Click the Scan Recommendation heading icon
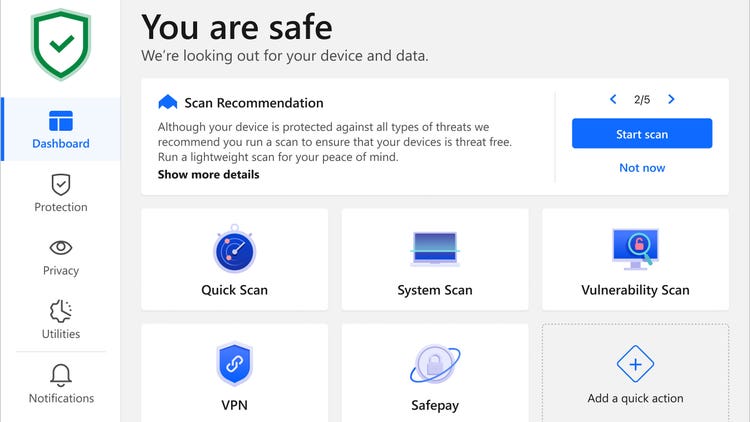 tap(167, 103)
